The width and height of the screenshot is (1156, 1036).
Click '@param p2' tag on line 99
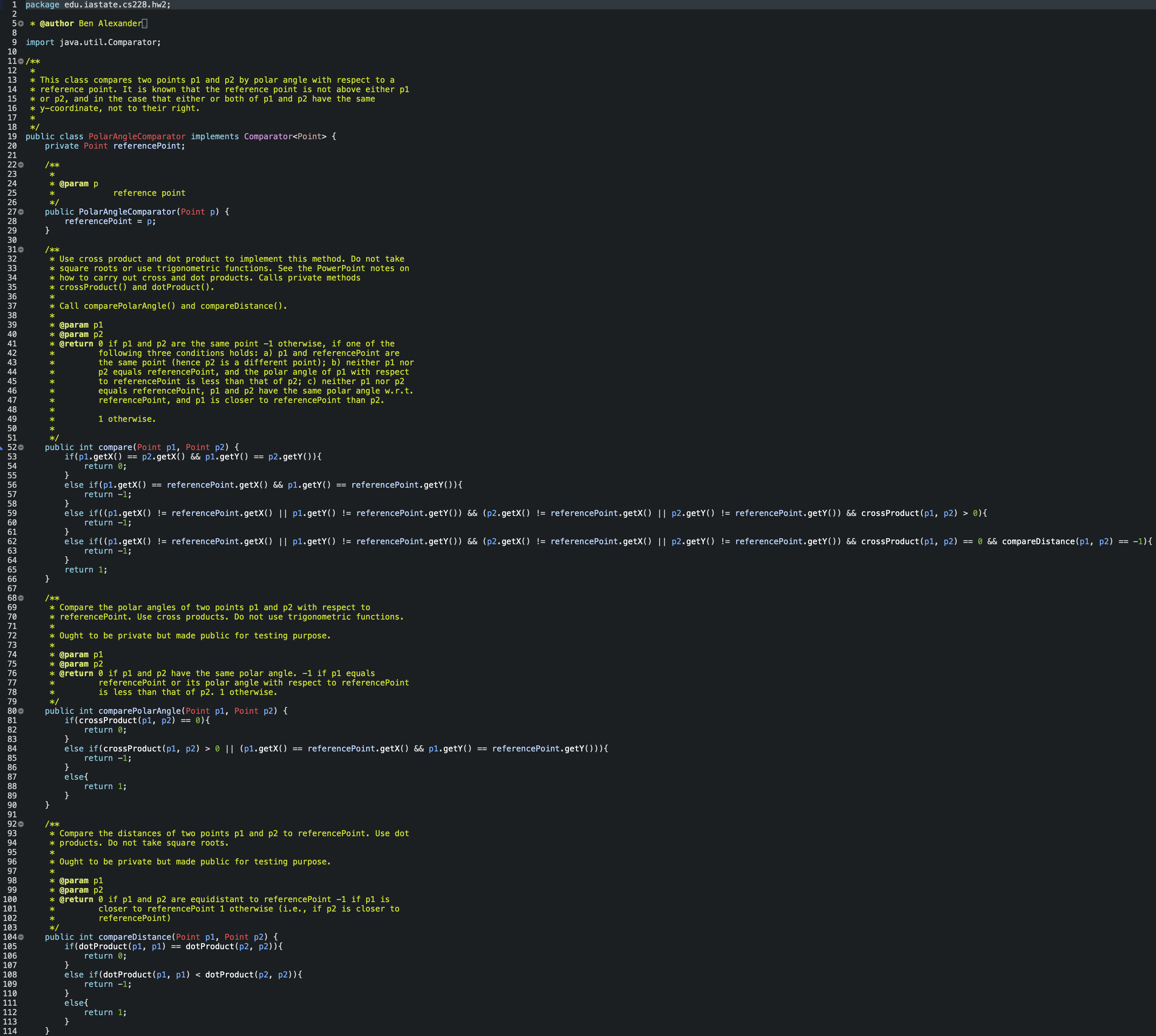tap(81, 890)
